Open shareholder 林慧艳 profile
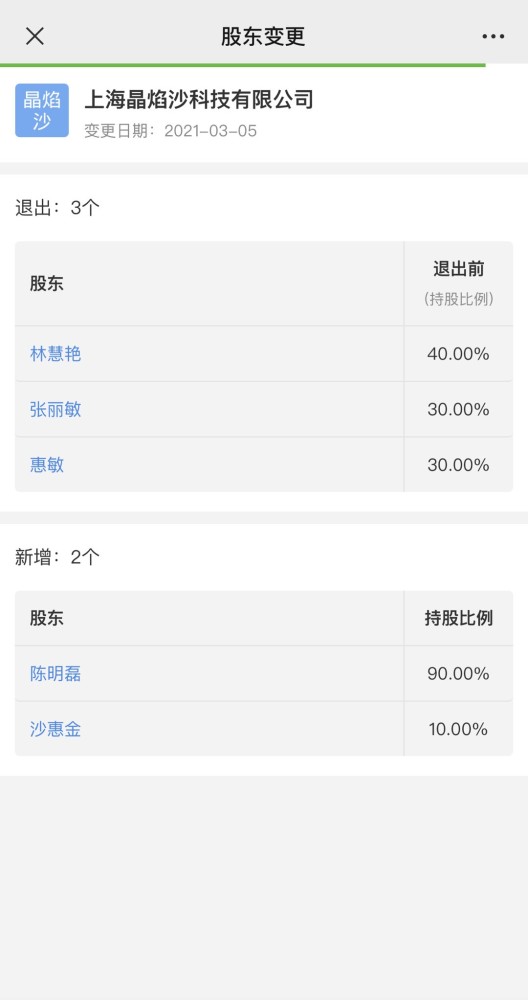The image size is (528, 1000). point(55,354)
